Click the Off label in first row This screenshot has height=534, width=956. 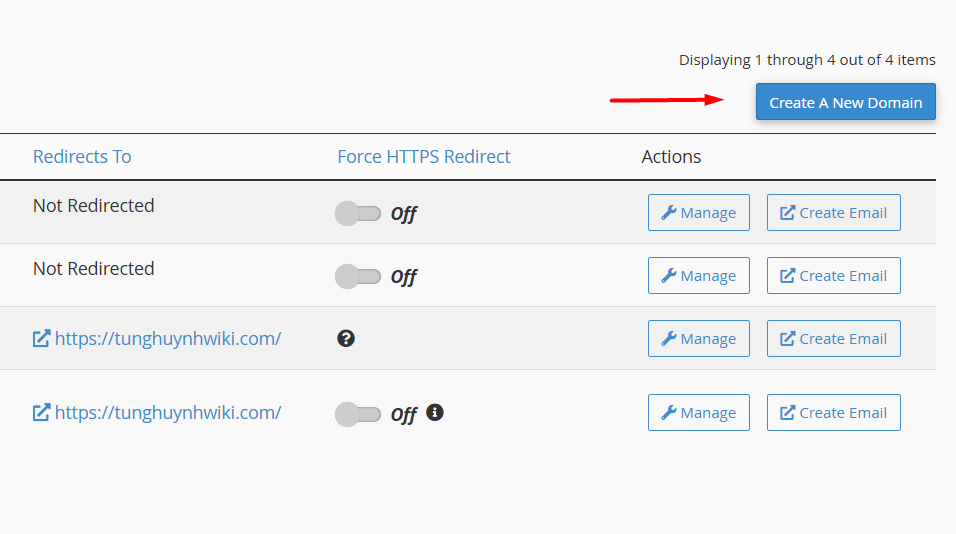(x=404, y=214)
